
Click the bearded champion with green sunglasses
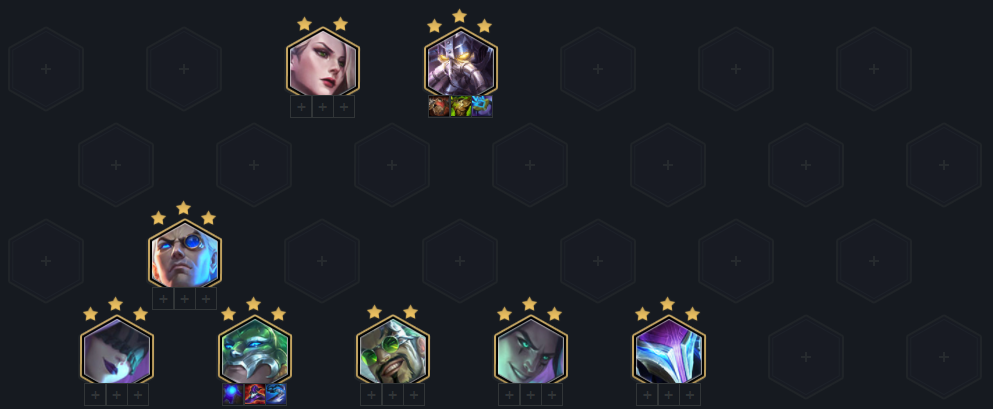point(393,351)
